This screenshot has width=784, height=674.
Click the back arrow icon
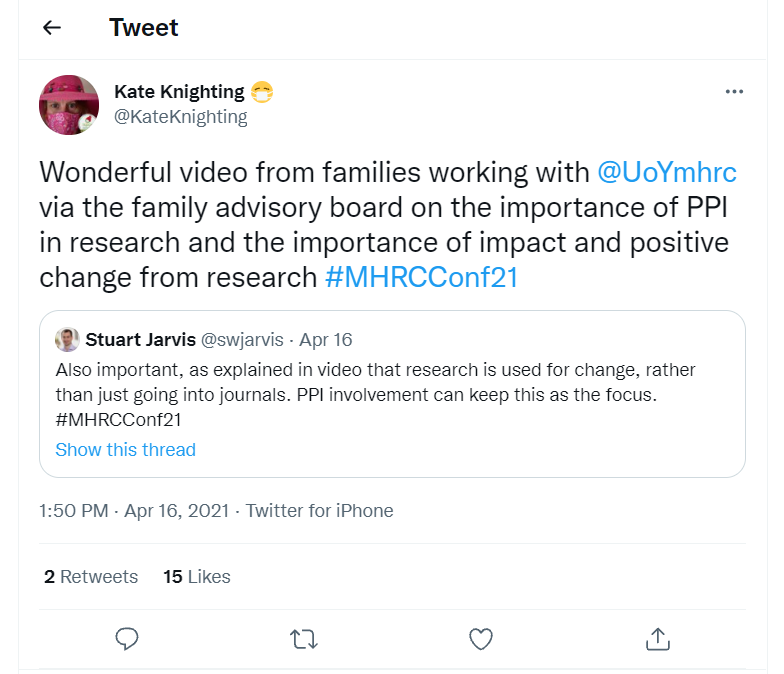point(52,28)
